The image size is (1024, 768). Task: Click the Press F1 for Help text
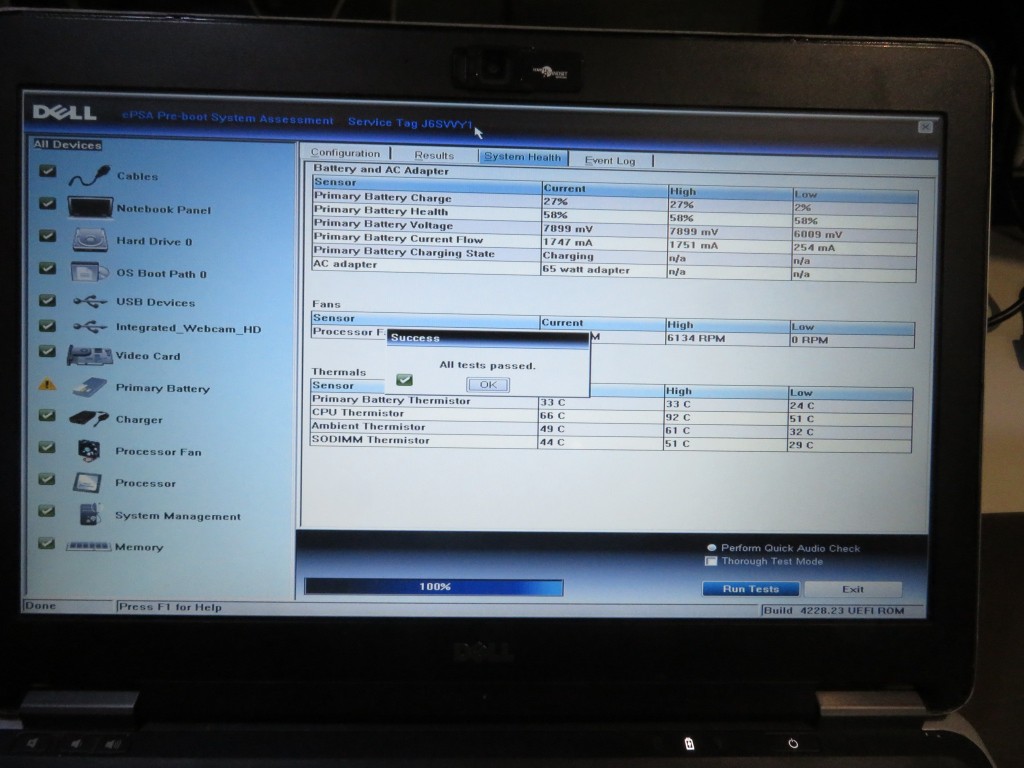[x=170, y=607]
